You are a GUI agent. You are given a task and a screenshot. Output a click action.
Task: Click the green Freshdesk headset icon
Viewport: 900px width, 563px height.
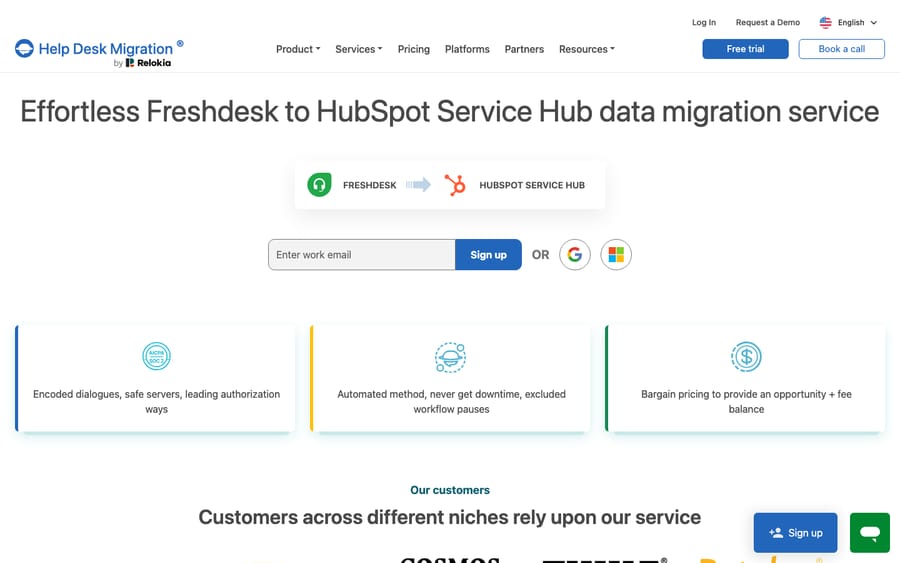pos(319,185)
